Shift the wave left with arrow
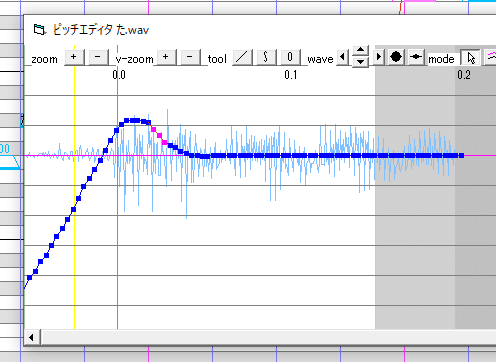The width and height of the screenshot is (496, 362). [x=342, y=57]
